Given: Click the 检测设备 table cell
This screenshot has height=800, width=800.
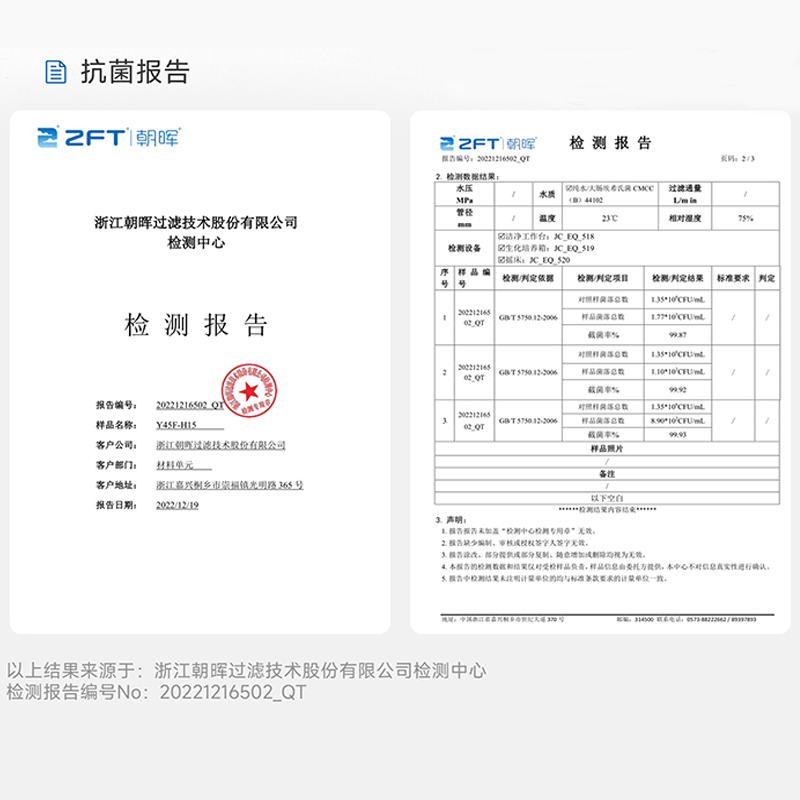Looking at the screenshot, I should click(x=465, y=248).
